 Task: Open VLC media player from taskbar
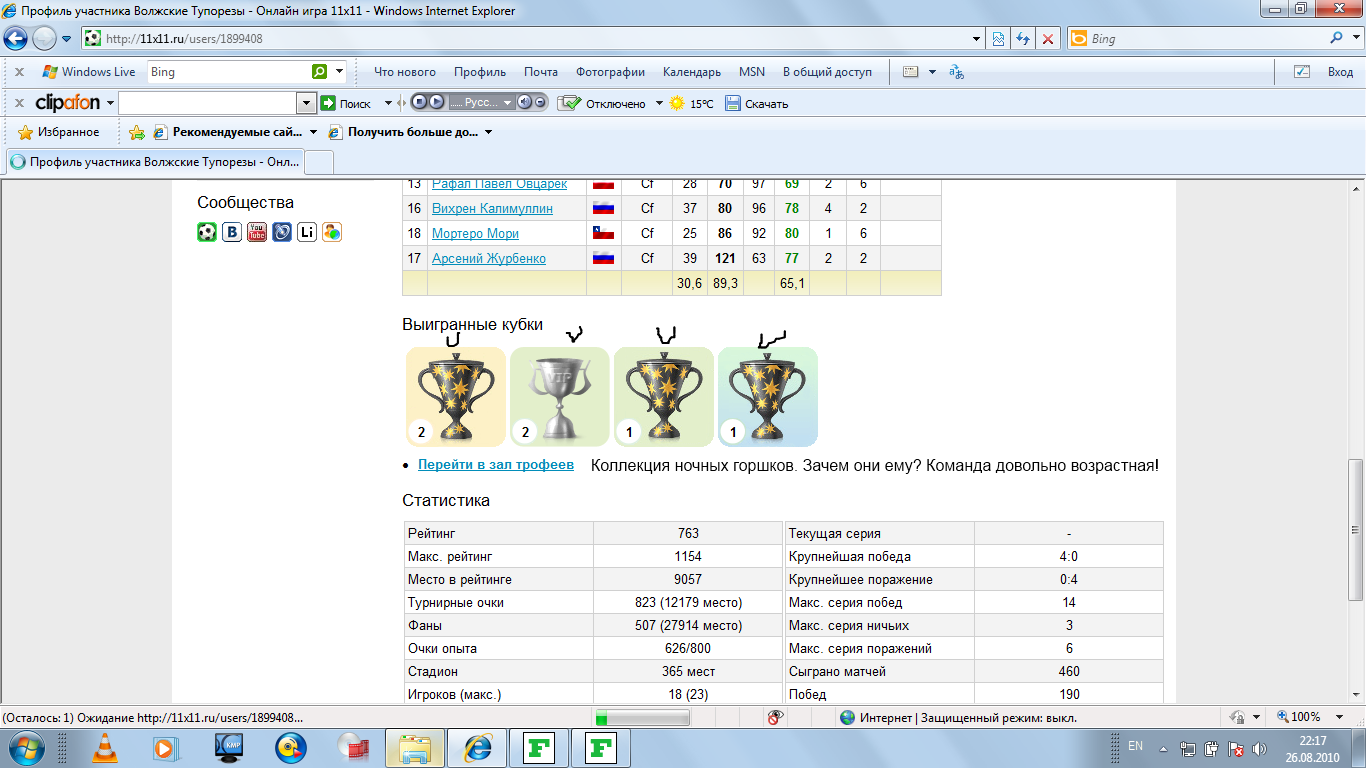[103, 748]
